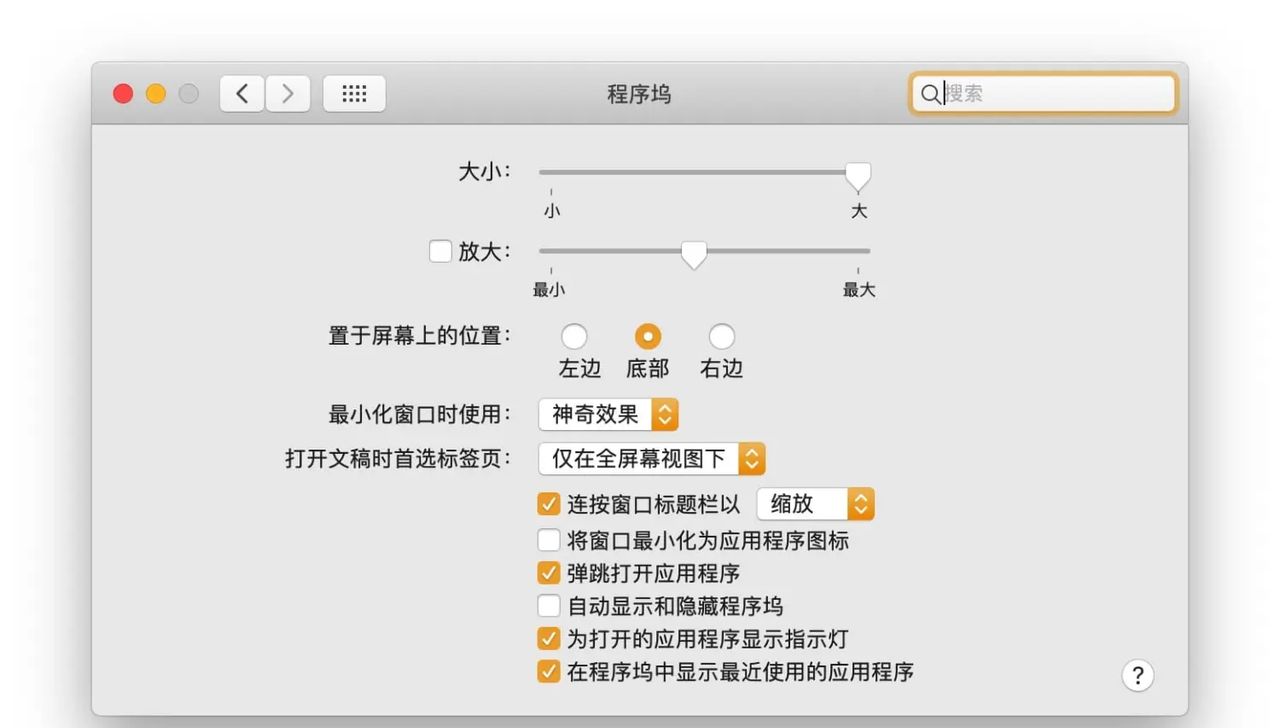This screenshot has width=1280, height=728.
Task: Select the 右边 screen position radio
Action: (x=721, y=337)
